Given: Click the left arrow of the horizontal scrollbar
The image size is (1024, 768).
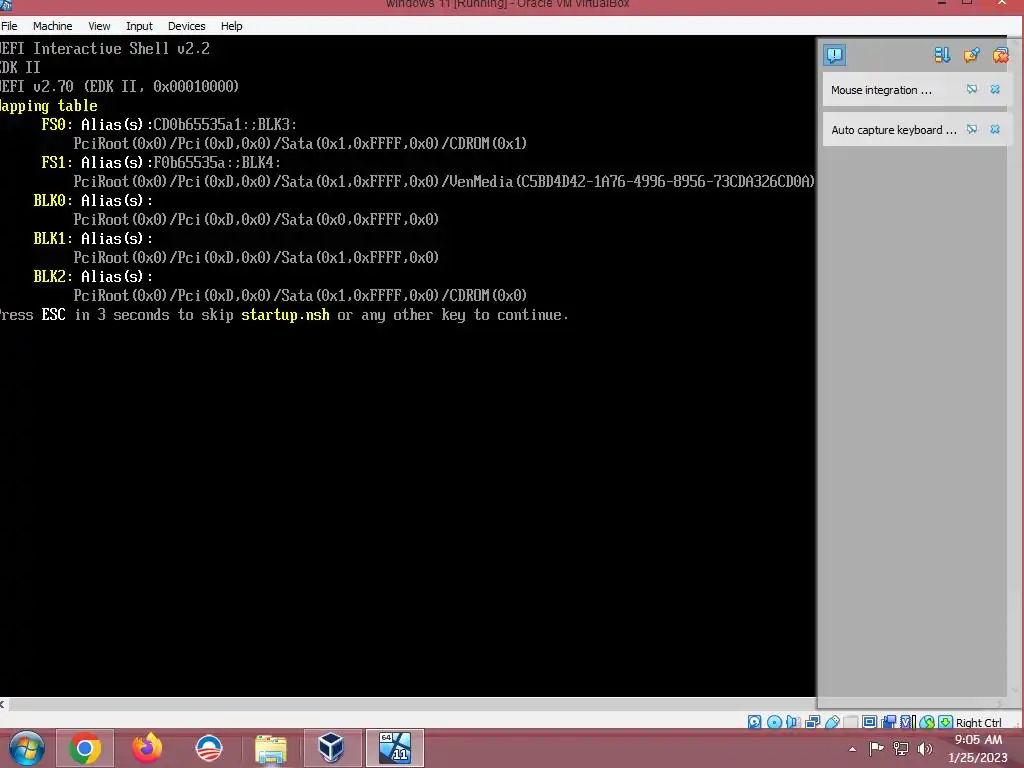Looking at the screenshot, I should 3,704.
